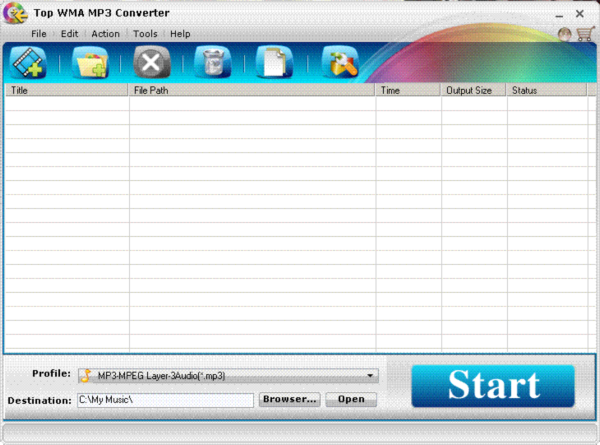Click the gray X remove icon
The height and width of the screenshot is (445, 600).
point(152,62)
